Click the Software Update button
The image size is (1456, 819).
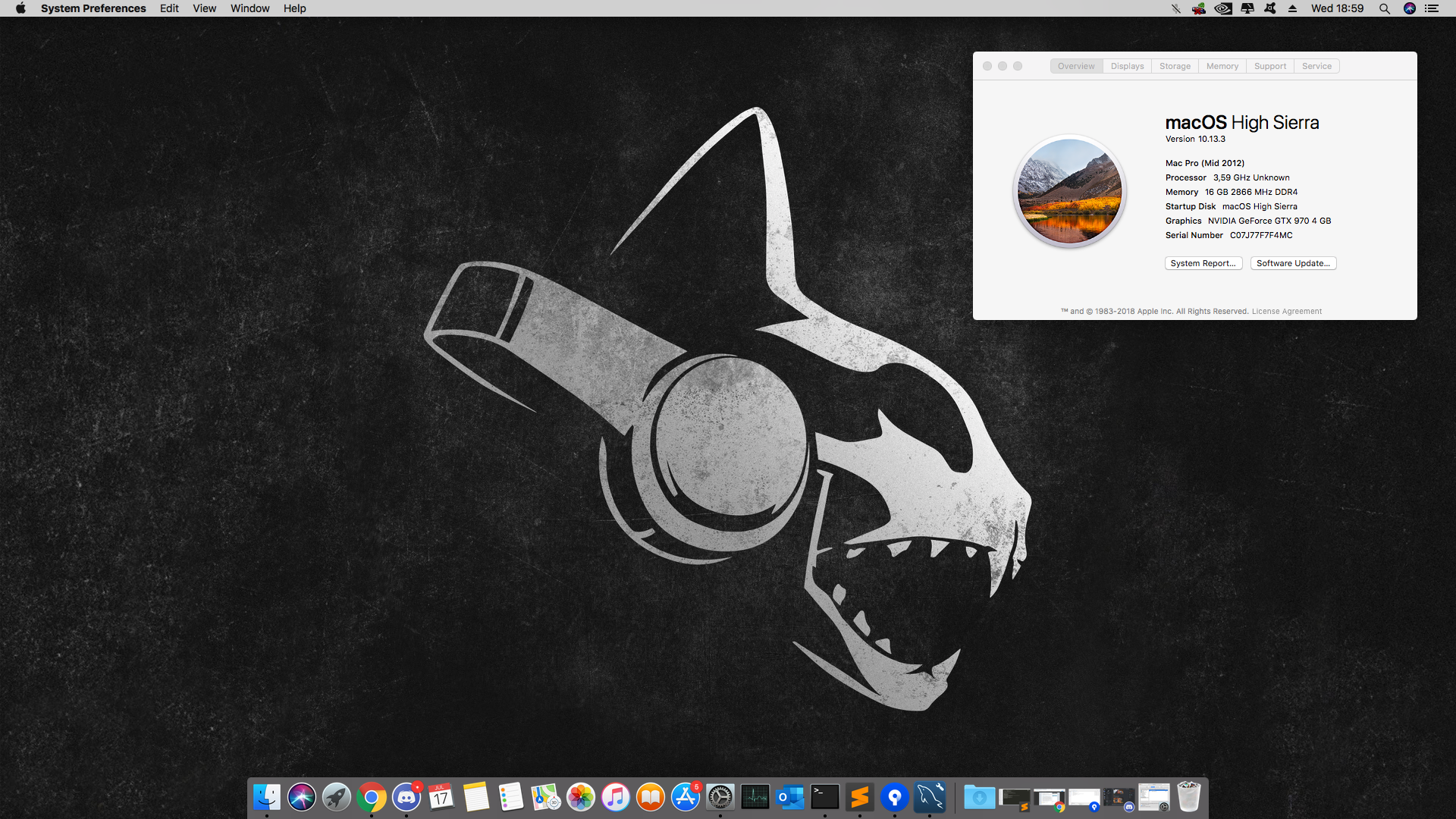[x=1293, y=263]
